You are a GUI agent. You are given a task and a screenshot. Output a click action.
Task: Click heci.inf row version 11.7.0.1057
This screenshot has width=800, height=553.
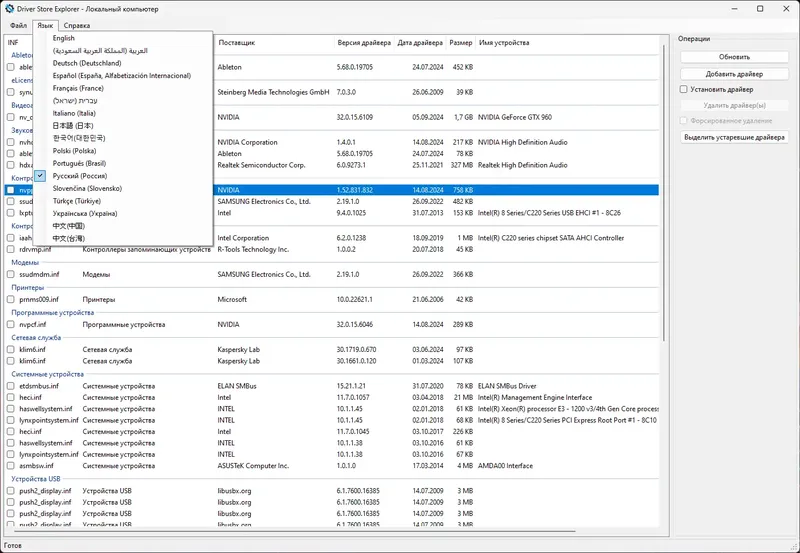tap(332, 397)
